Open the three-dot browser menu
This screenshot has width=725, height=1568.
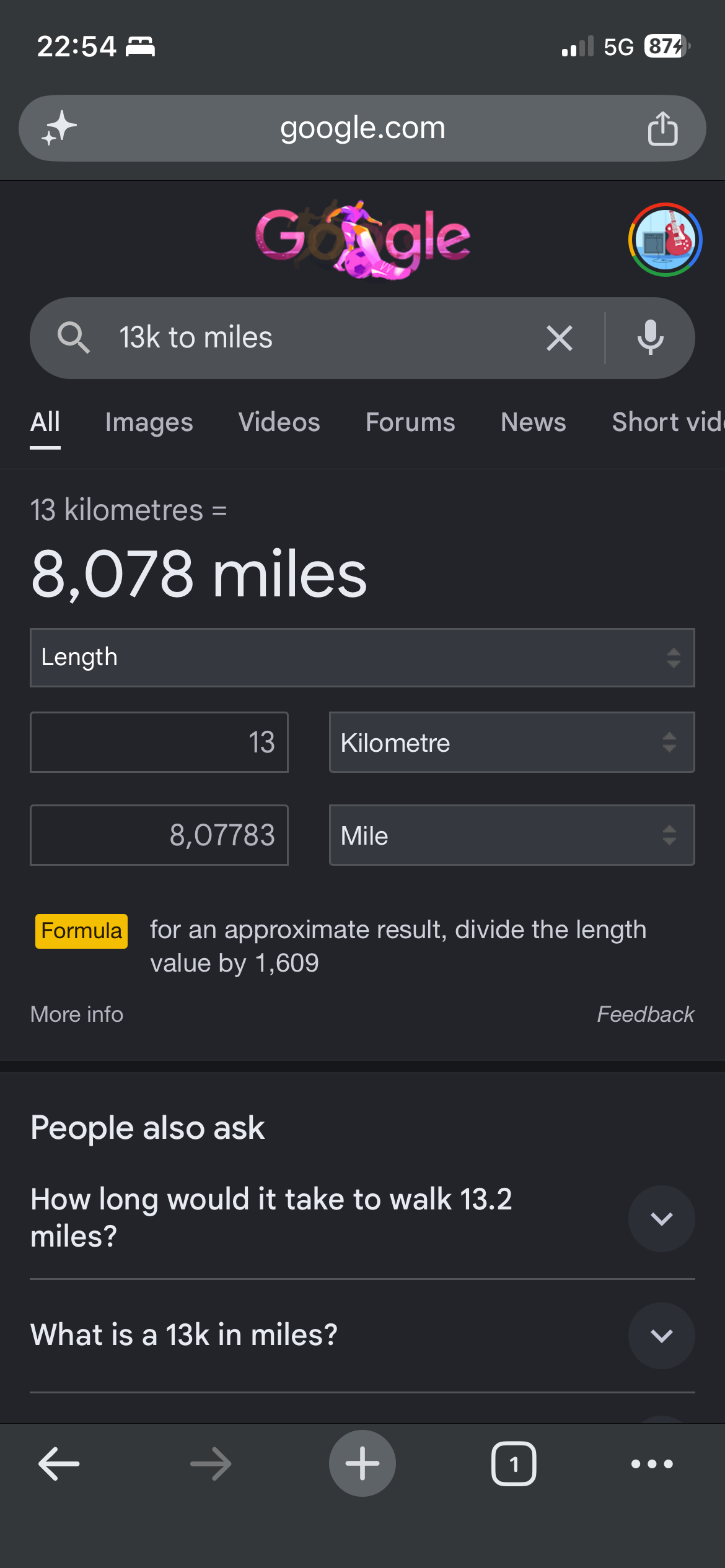tap(652, 1464)
